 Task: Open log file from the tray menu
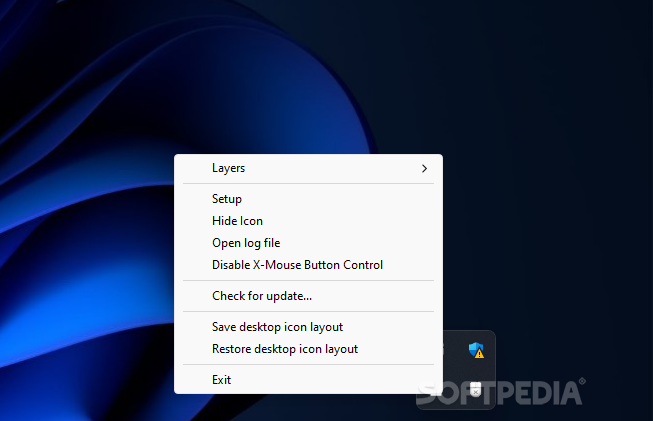[x=308, y=243]
